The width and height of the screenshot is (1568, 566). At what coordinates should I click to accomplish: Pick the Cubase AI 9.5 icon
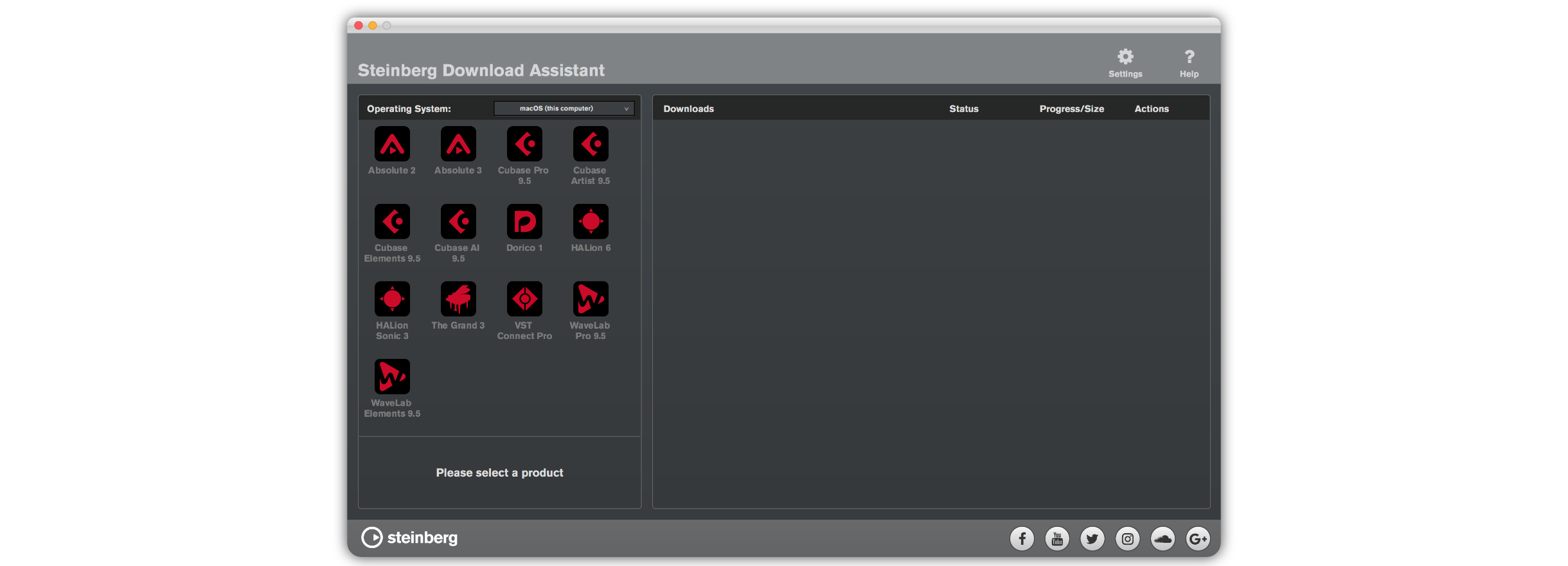click(458, 221)
